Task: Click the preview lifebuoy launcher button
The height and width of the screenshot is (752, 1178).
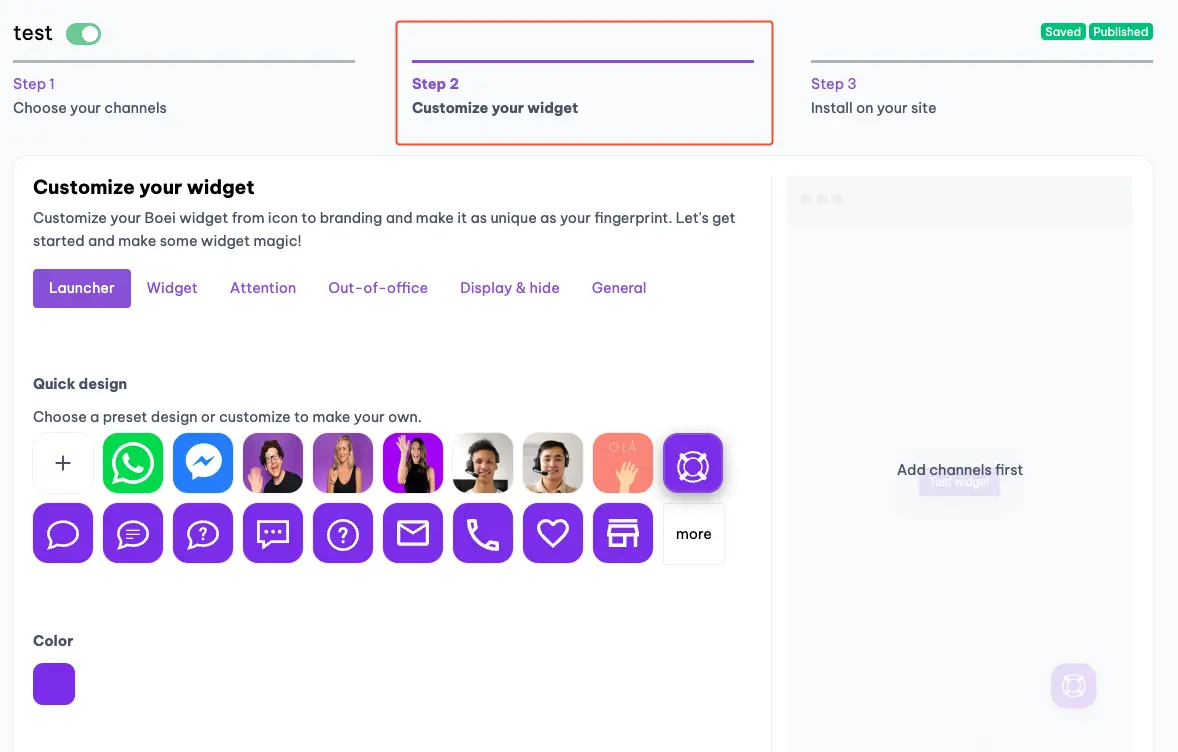Action: tap(1073, 686)
